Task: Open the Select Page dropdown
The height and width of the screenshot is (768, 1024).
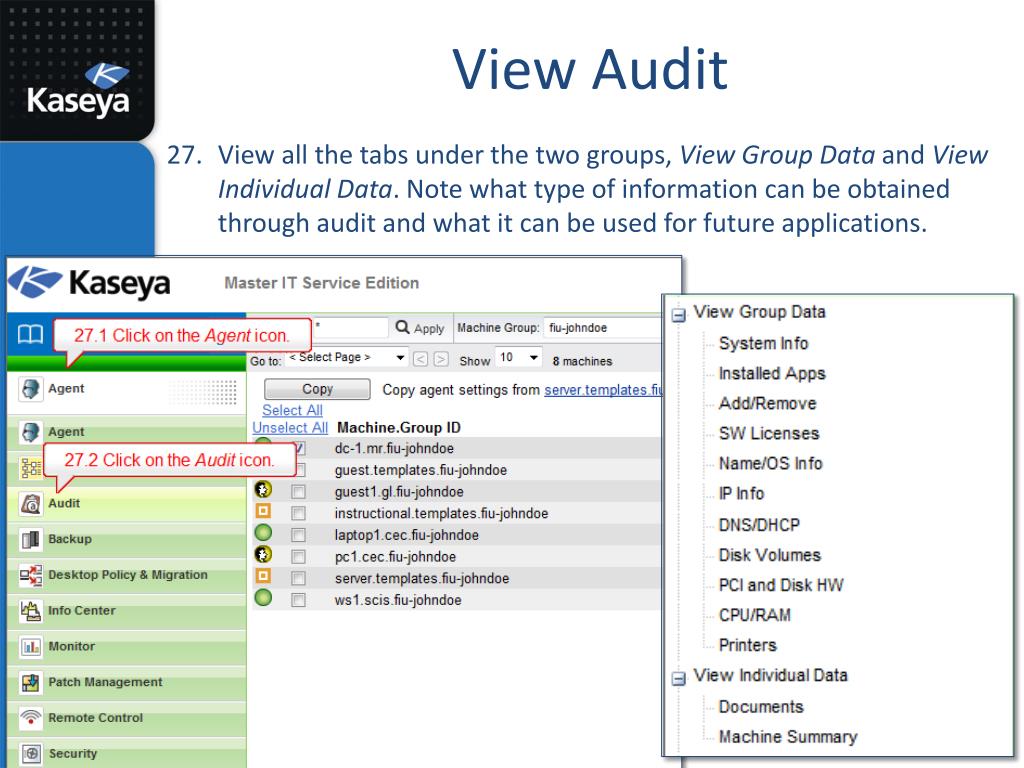Action: pos(346,358)
